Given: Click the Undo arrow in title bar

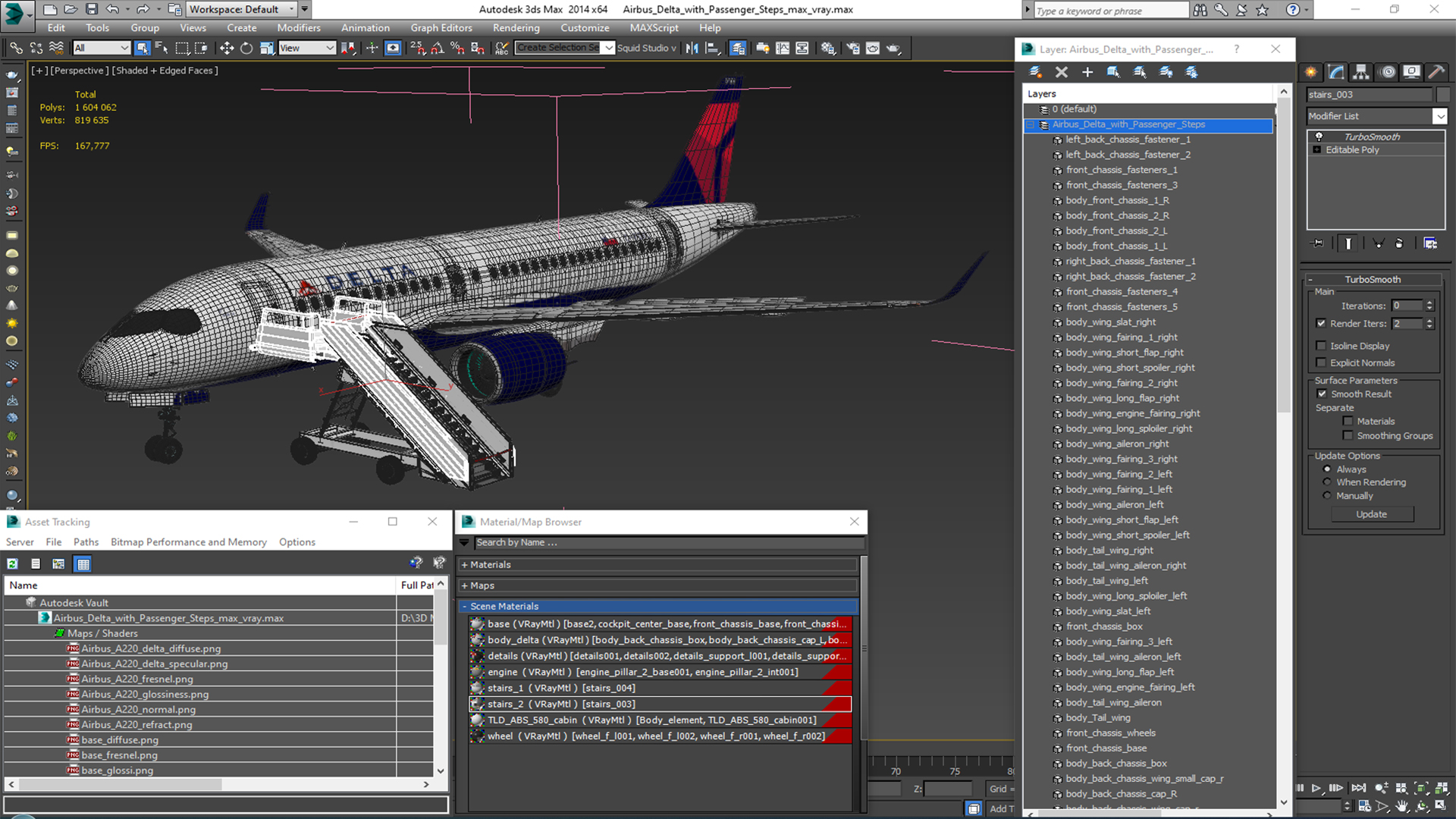Looking at the screenshot, I should [x=112, y=9].
